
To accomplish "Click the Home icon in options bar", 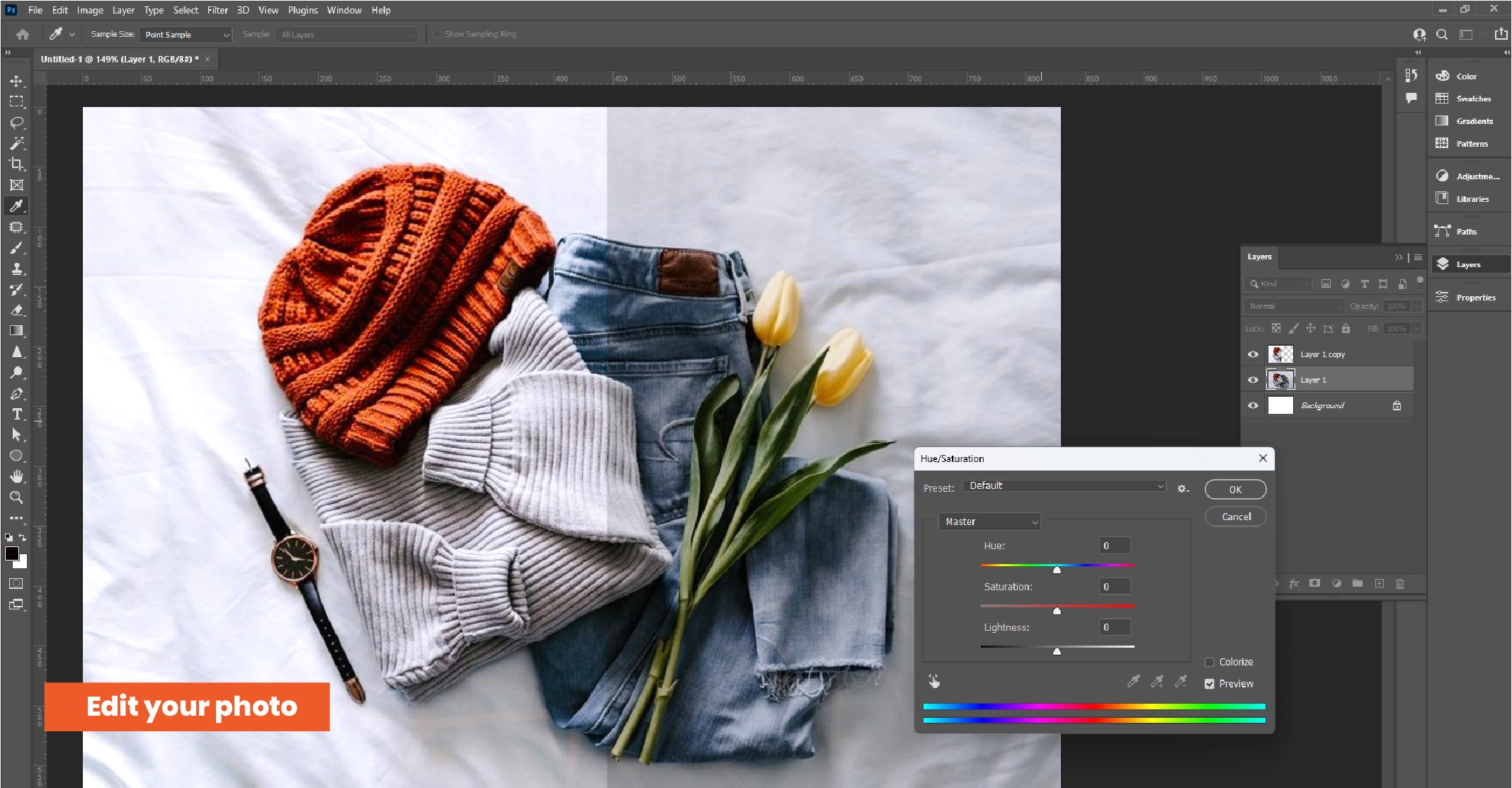I will pos(23,34).
